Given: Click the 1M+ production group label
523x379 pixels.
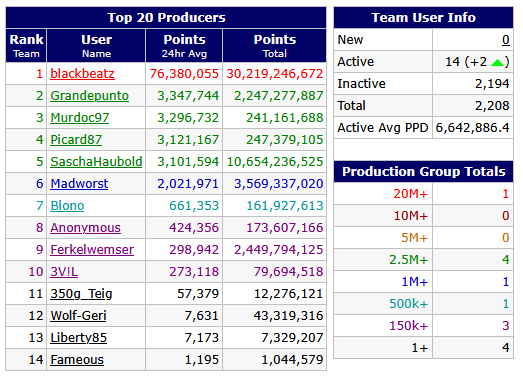Looking at the screenshot, I should coord(415,282).
